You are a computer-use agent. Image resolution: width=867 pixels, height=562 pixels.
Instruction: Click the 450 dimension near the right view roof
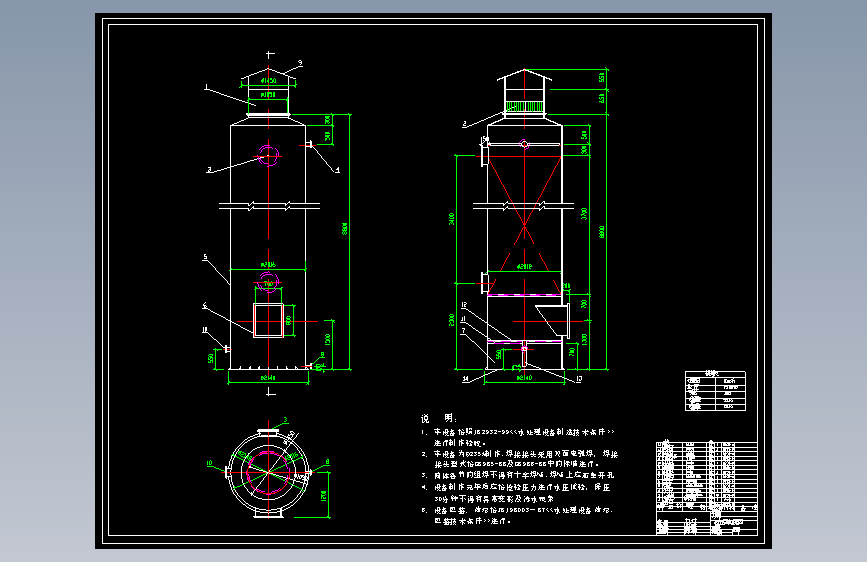tap(602, 98)
